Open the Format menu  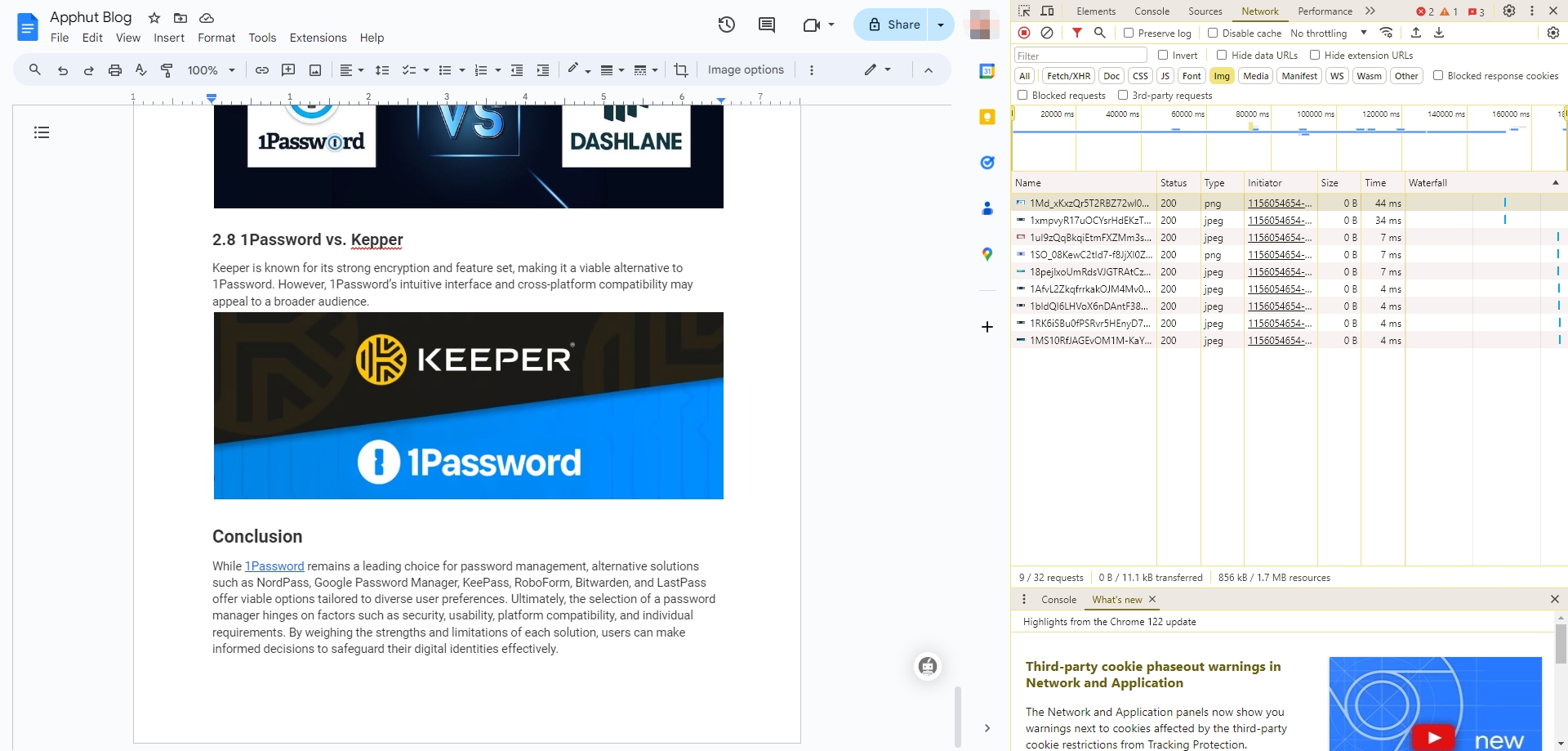[216, 38]
